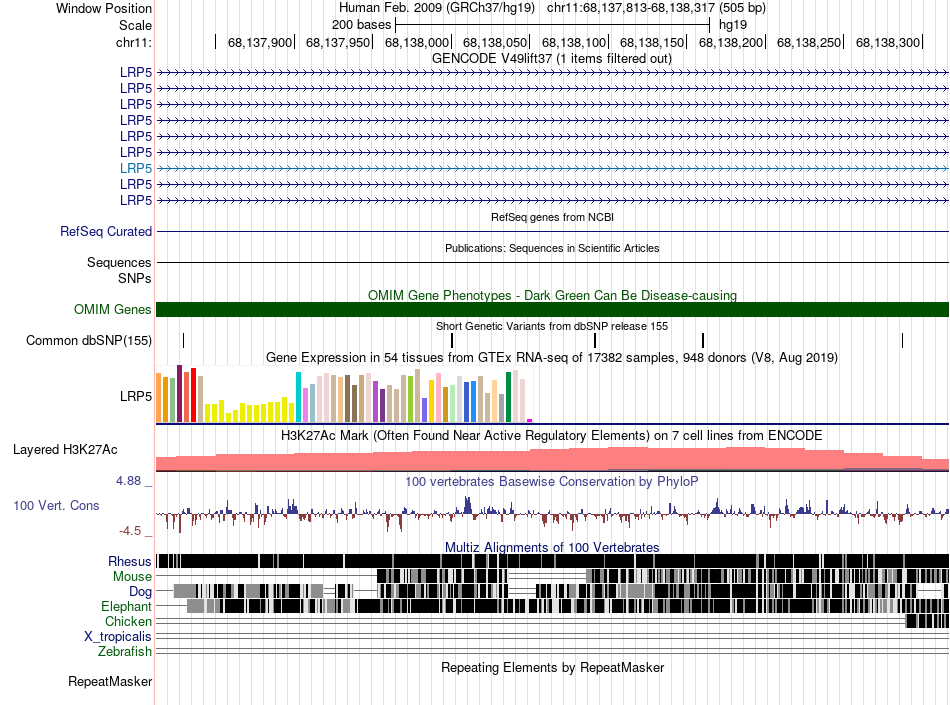Click the topmost LRP5 transcript label under GENCODE
This screenshot has width=950, height=705.
[136, 72]
